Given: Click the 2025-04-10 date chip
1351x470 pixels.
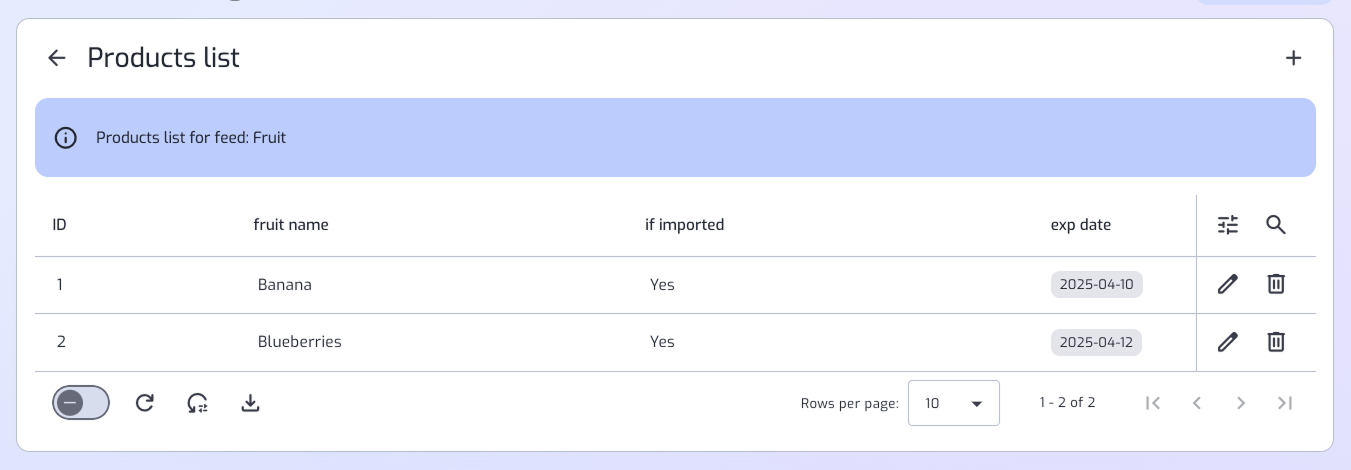Looking at the screenshot, I should 1096,284.
